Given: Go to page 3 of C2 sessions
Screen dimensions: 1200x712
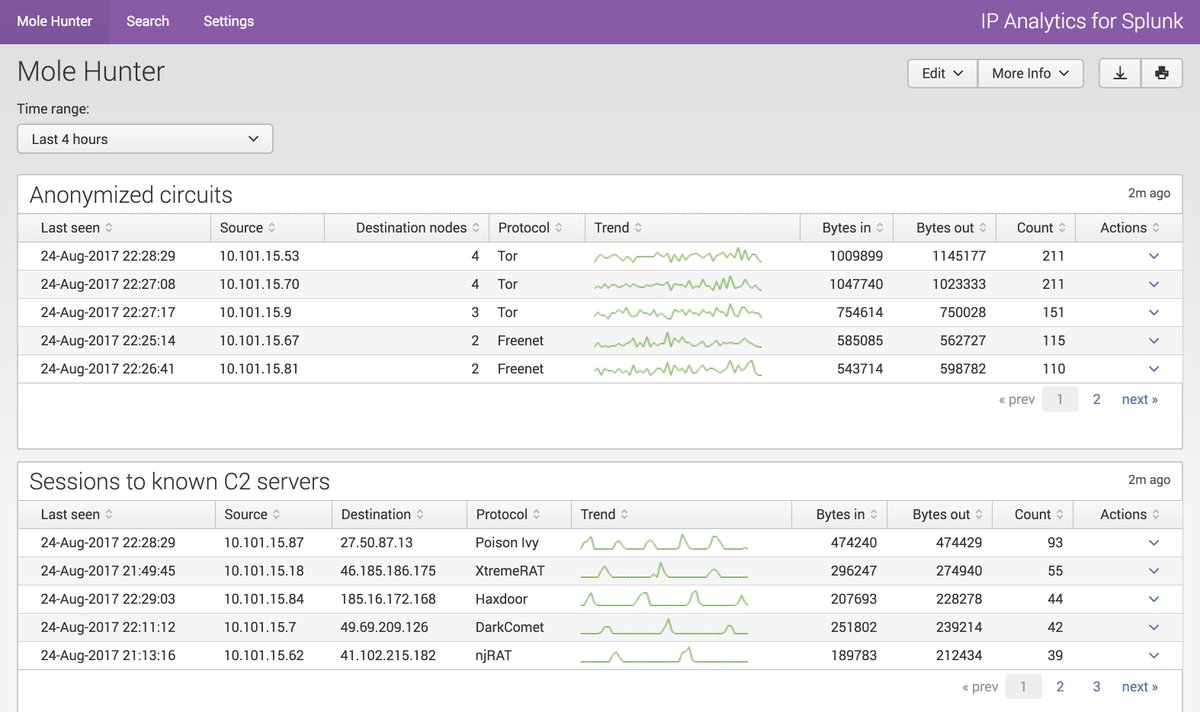Looking at the screenshot, I should [x=1097, y=686].
